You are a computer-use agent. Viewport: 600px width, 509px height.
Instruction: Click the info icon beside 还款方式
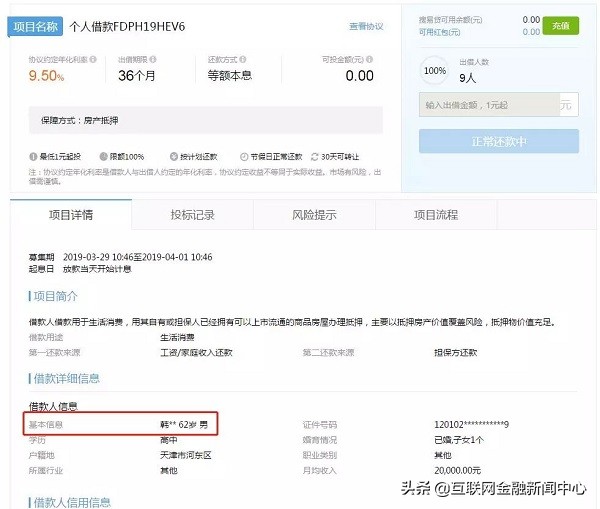pyautogui.click(x=243, y=59)
